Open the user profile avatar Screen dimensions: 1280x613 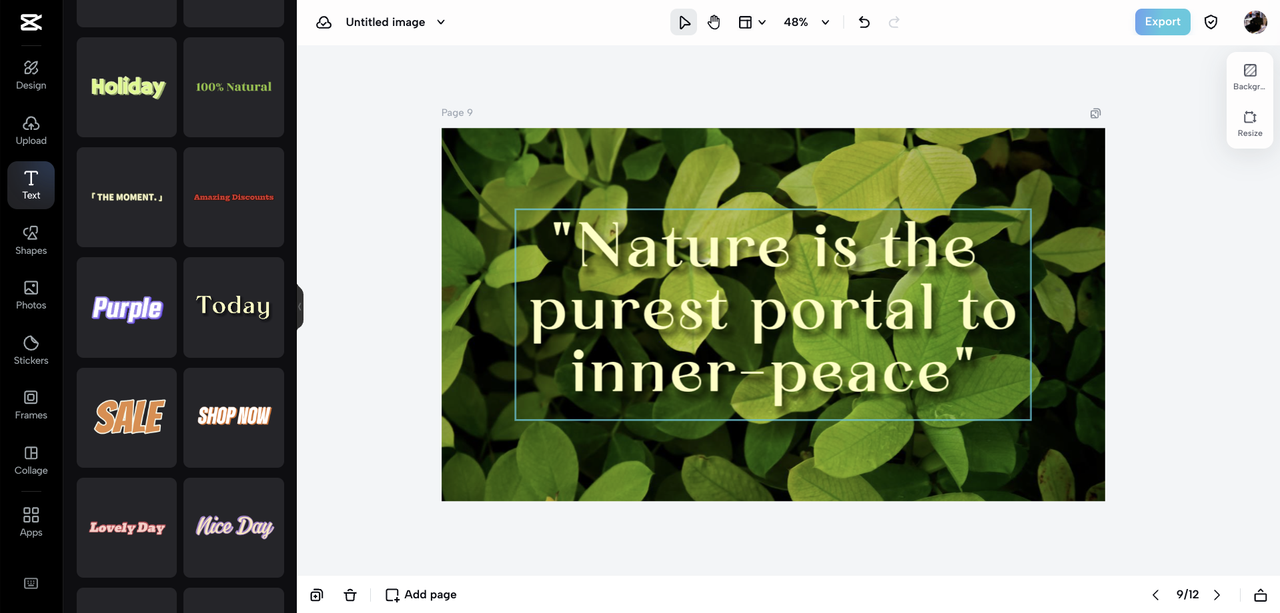(x=1255, y=22)
